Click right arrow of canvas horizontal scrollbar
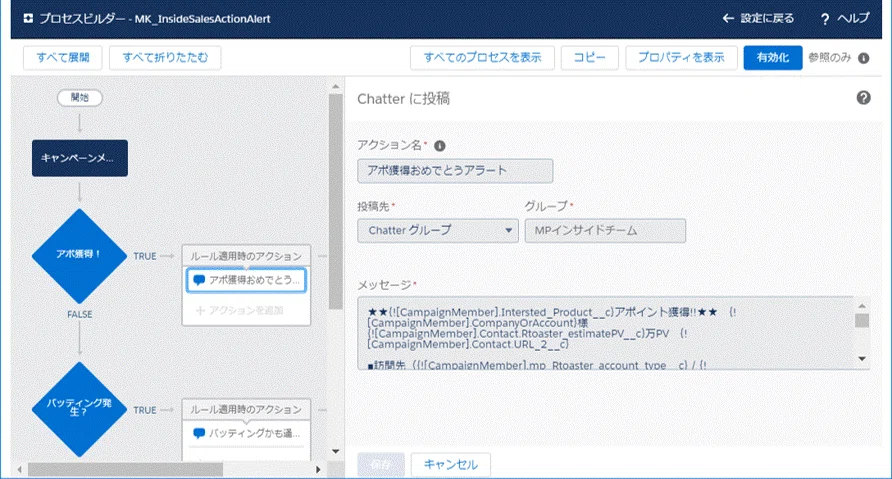Viewport: 892px width, 479px height. tap(318, 469)
